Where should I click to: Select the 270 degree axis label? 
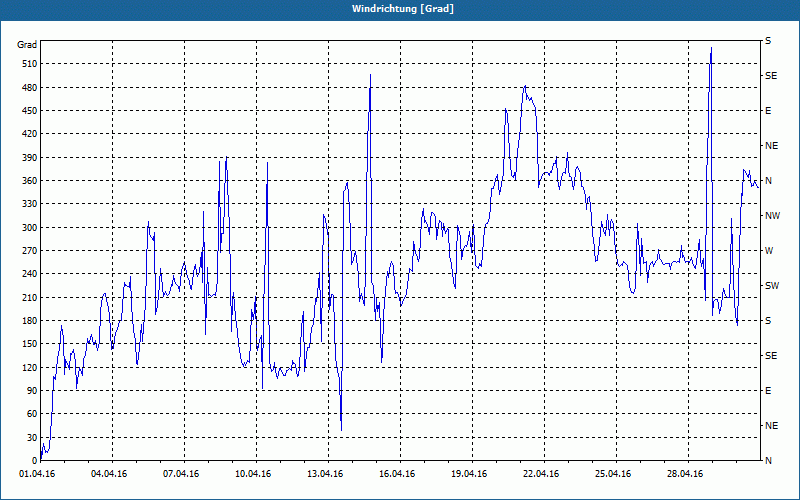30,251
